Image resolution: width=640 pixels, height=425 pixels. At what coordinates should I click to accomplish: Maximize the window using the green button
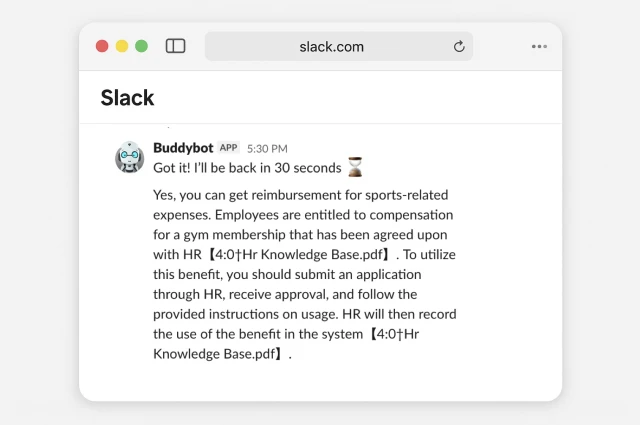pos(141,46)
